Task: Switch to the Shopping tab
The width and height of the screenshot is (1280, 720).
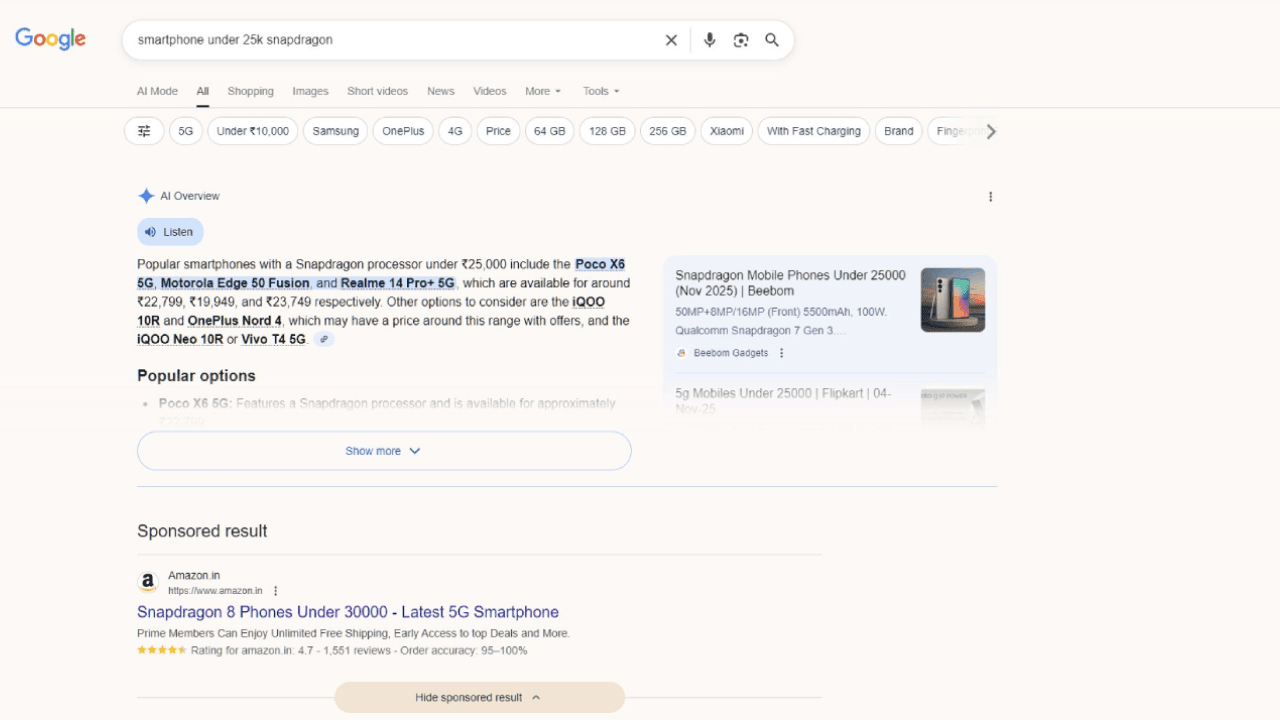Action: pos(250,91)
